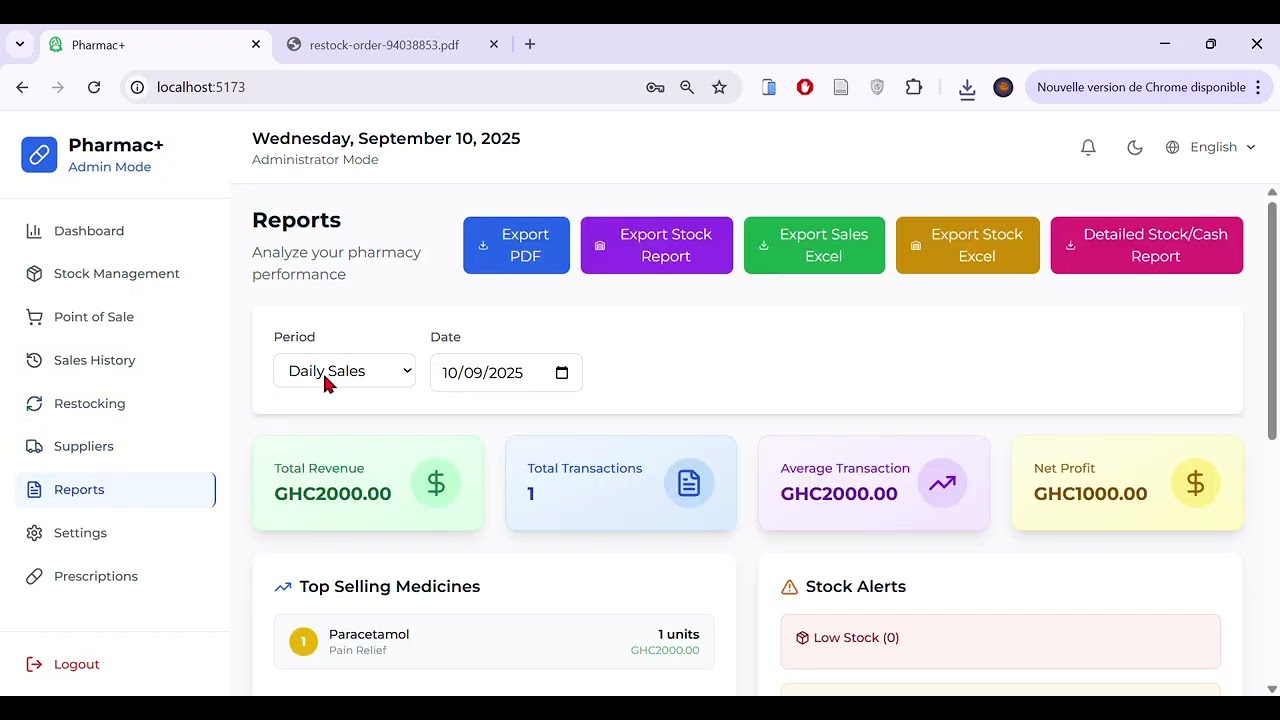1280x720 pixels.
Task: Open Suppliers in sidebar
Action: click(115, 446)
